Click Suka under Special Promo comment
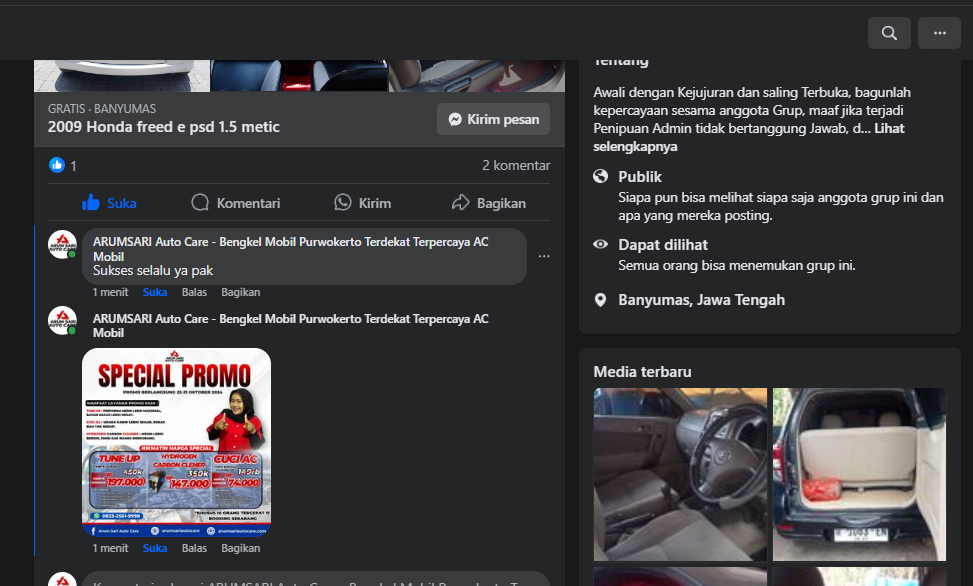973x586 pixels. pyautogui.click(x=155, y=548)
